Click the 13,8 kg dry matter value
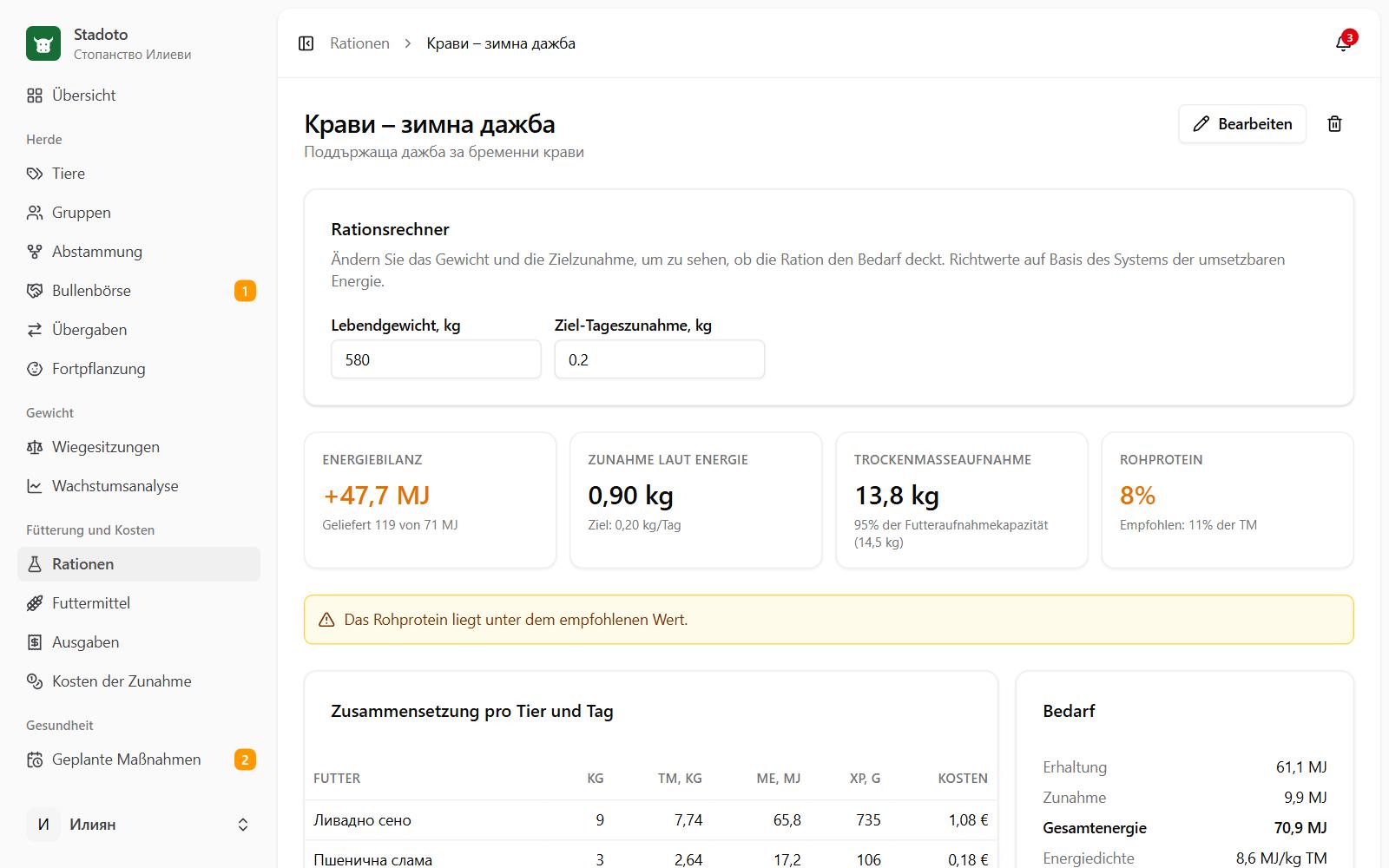Screen dimensions: 1389x868 pyautogui.click(x=897, y=496)
